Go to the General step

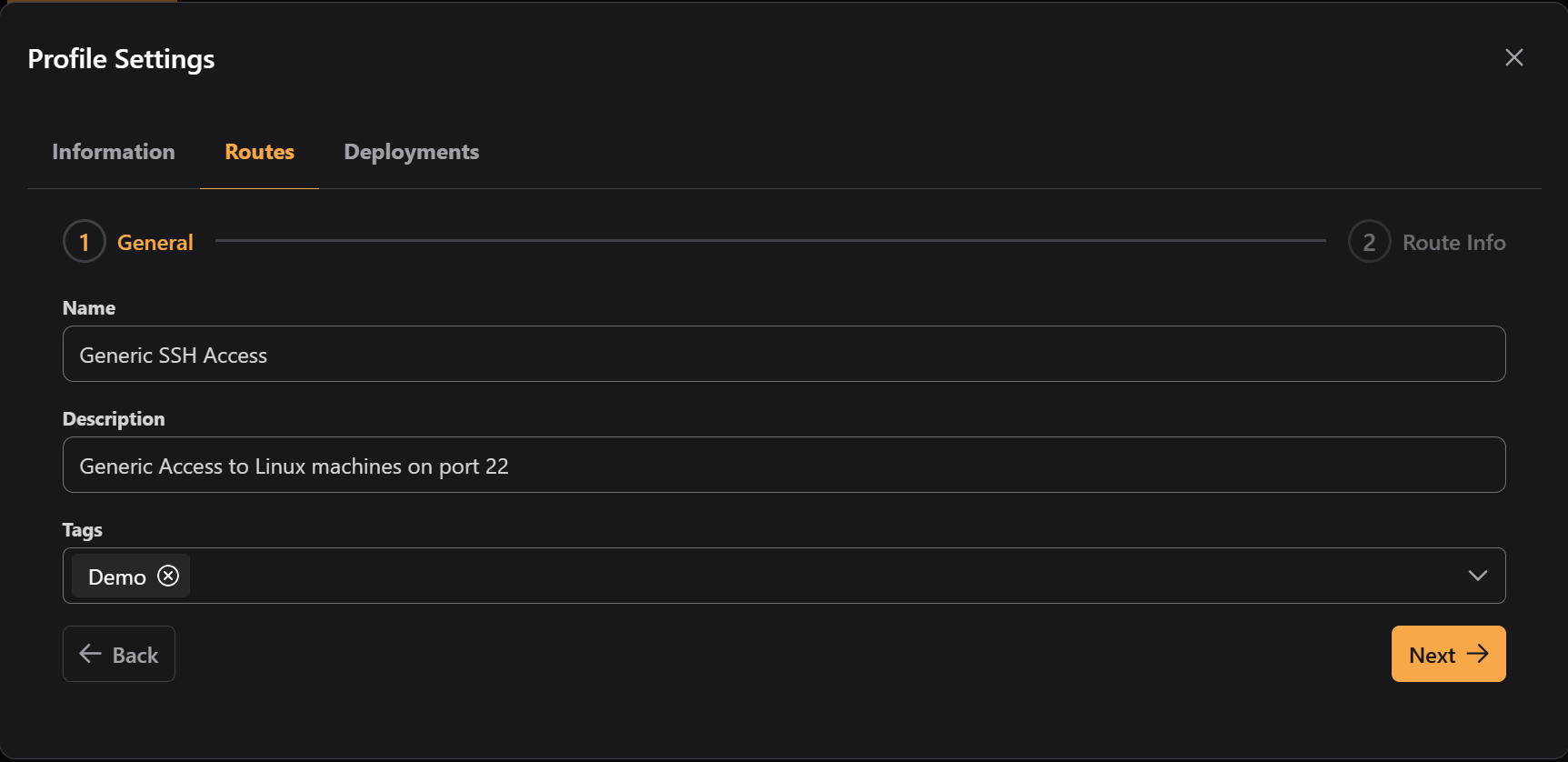(x=155, y=242)
